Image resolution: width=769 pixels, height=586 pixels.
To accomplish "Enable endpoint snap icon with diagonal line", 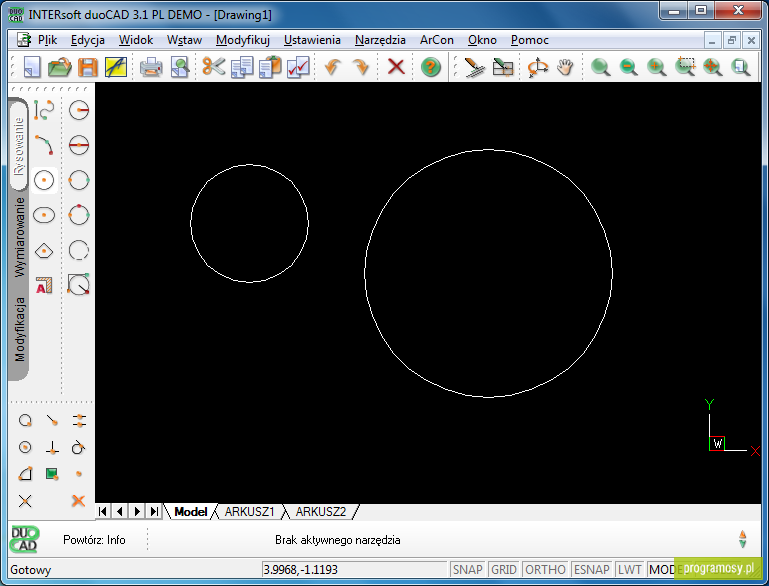I will click(x=52, y=420).
